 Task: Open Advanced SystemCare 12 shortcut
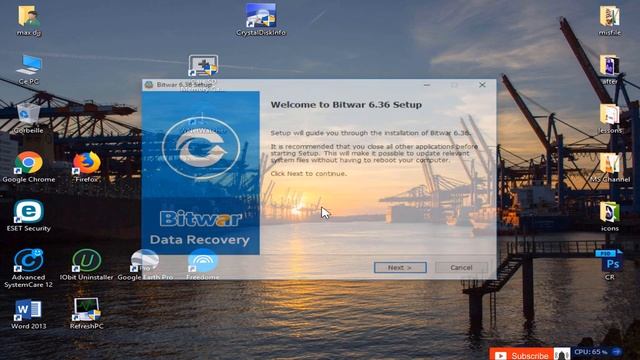(29, 268)
